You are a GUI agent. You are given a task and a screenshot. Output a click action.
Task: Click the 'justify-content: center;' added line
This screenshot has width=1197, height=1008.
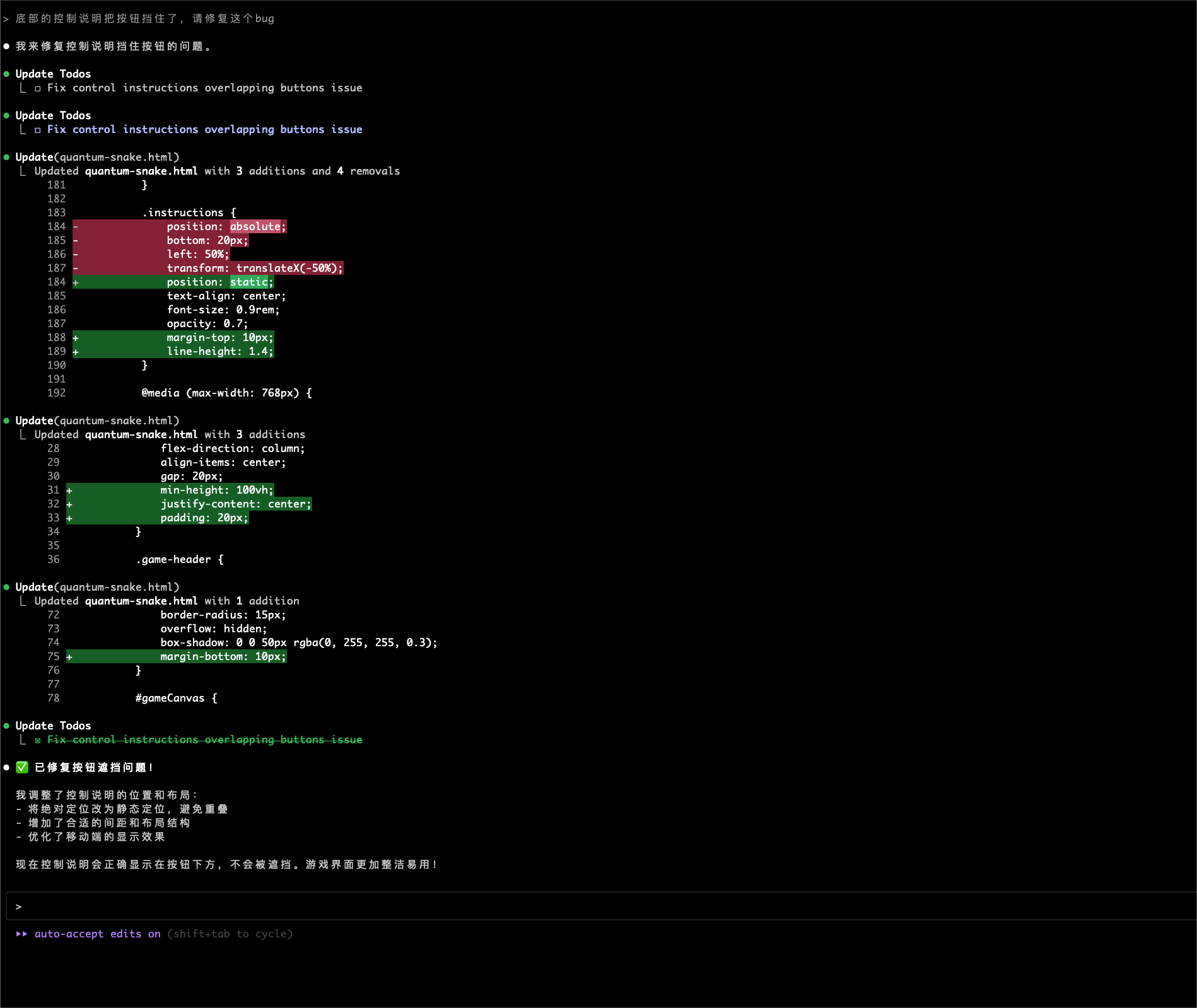click(x=189, y=504)
